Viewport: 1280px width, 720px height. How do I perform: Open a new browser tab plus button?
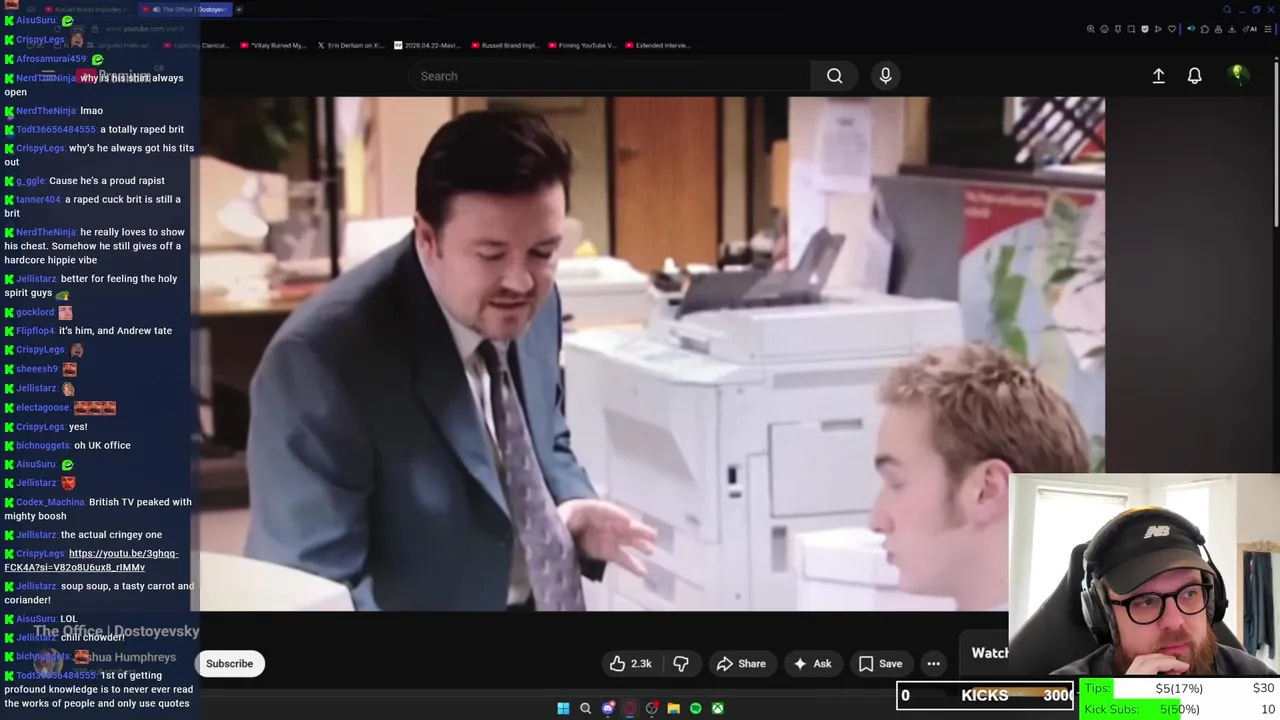239,9
